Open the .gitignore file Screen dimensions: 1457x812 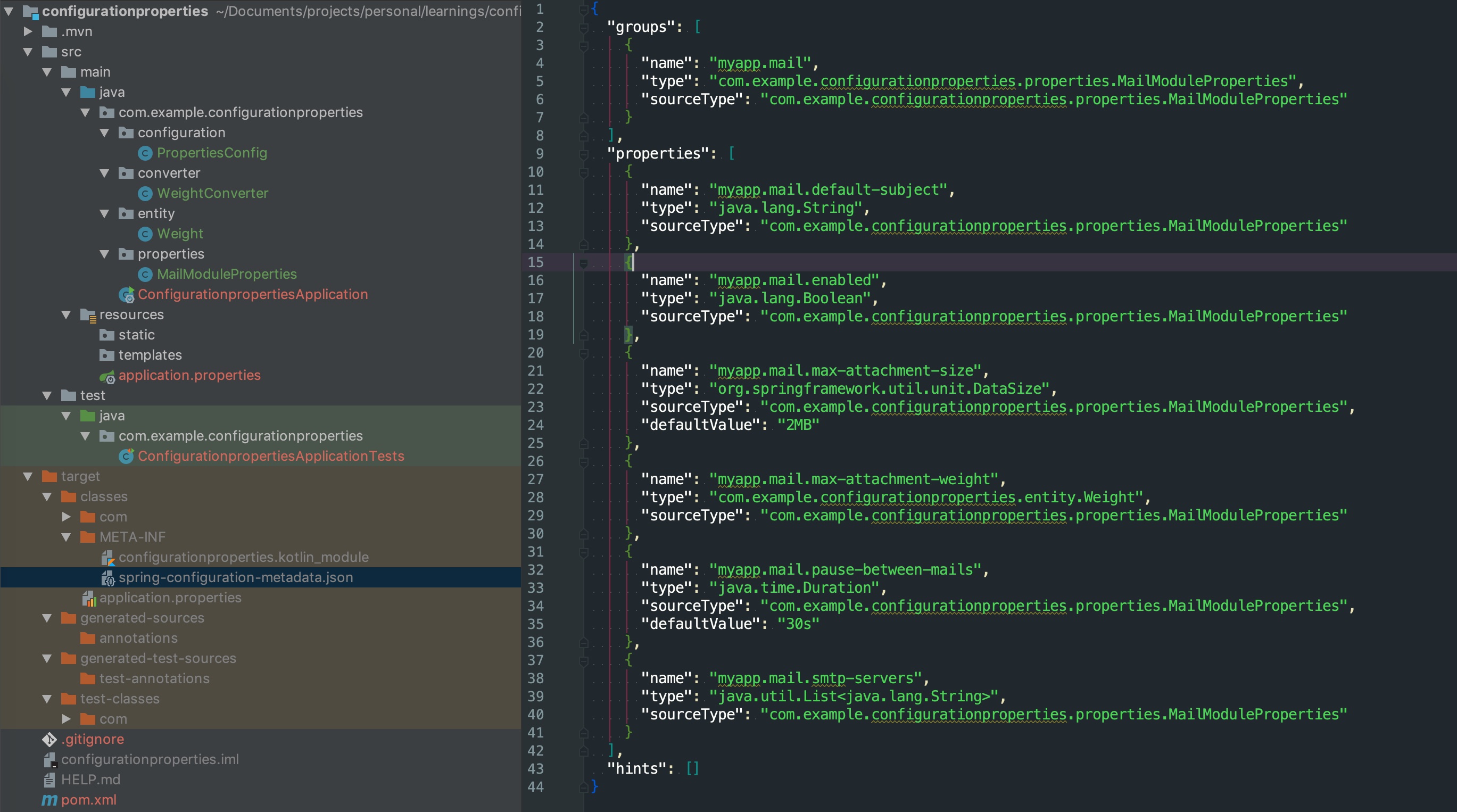click(x=95, y=738)
